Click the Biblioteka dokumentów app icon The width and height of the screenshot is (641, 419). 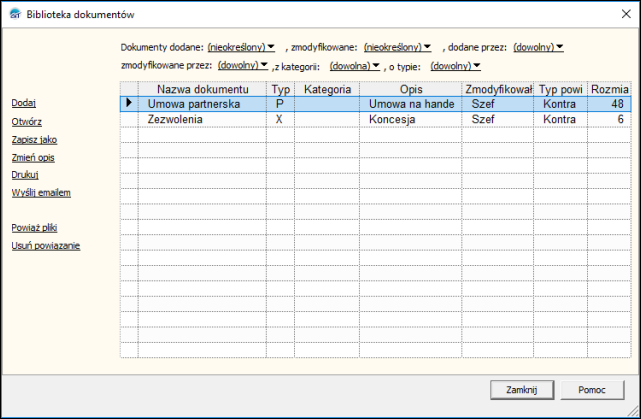click(15, 14)
